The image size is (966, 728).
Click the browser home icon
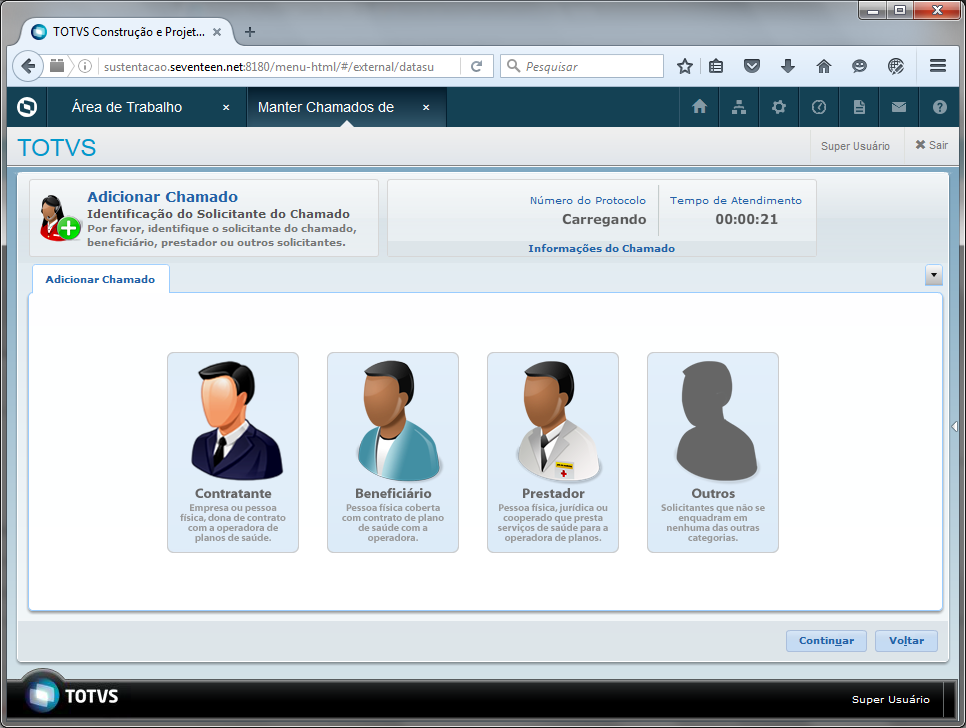click(824, 66)
